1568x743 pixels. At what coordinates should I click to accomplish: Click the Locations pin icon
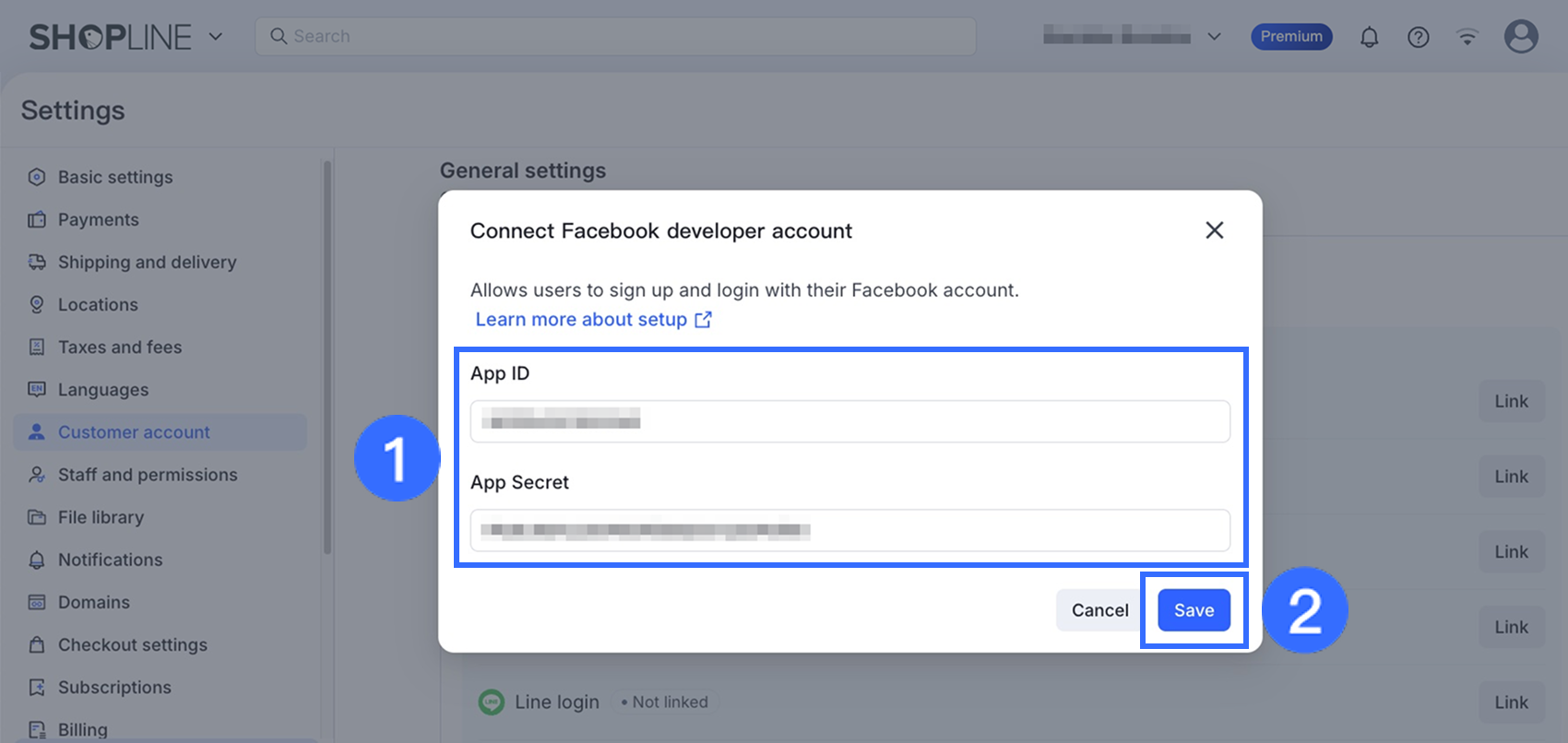(x=37, y=304)
